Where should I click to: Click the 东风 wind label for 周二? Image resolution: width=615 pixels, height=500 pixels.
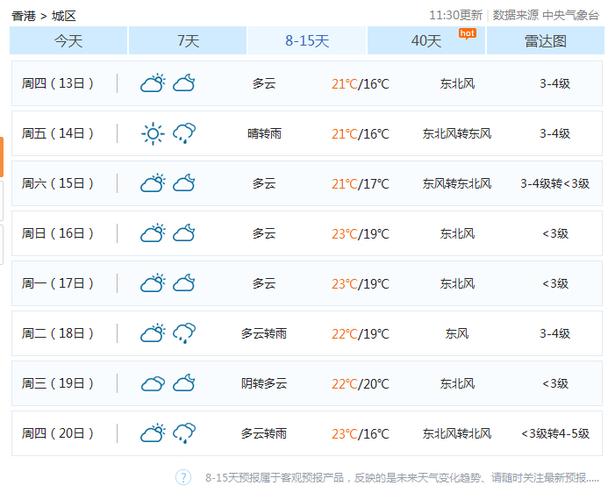[457, 334]
